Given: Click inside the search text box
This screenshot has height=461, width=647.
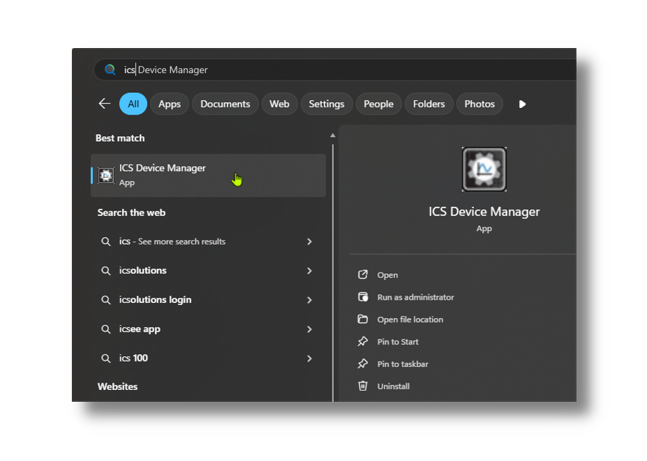Looking at the screenshot, I should (x=335, y=69).
